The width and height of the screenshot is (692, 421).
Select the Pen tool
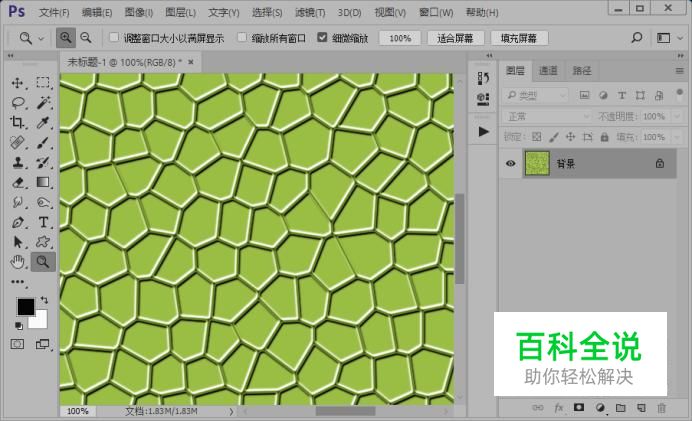18,222
